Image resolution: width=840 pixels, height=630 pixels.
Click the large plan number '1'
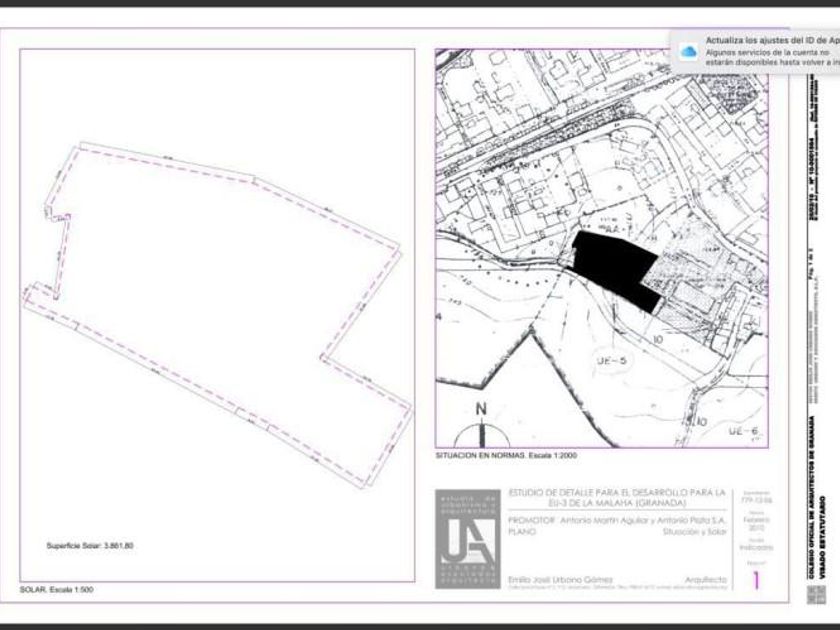coord(756,580)
